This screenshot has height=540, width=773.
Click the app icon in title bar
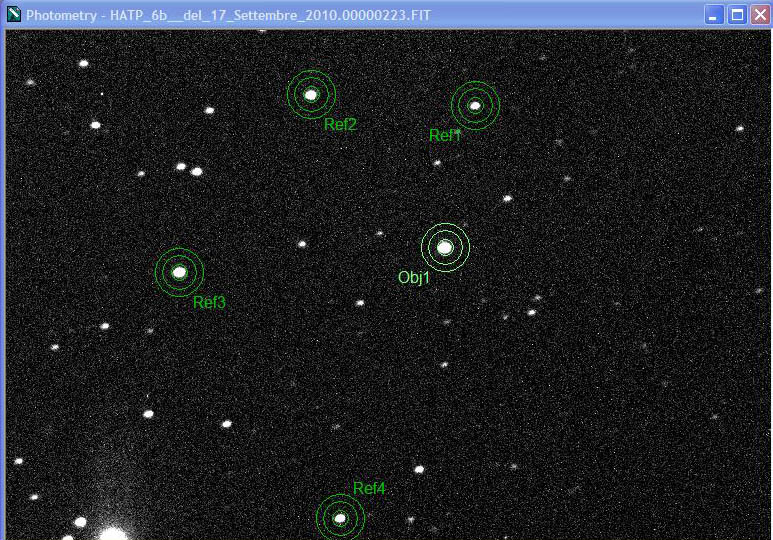[14, 14]
